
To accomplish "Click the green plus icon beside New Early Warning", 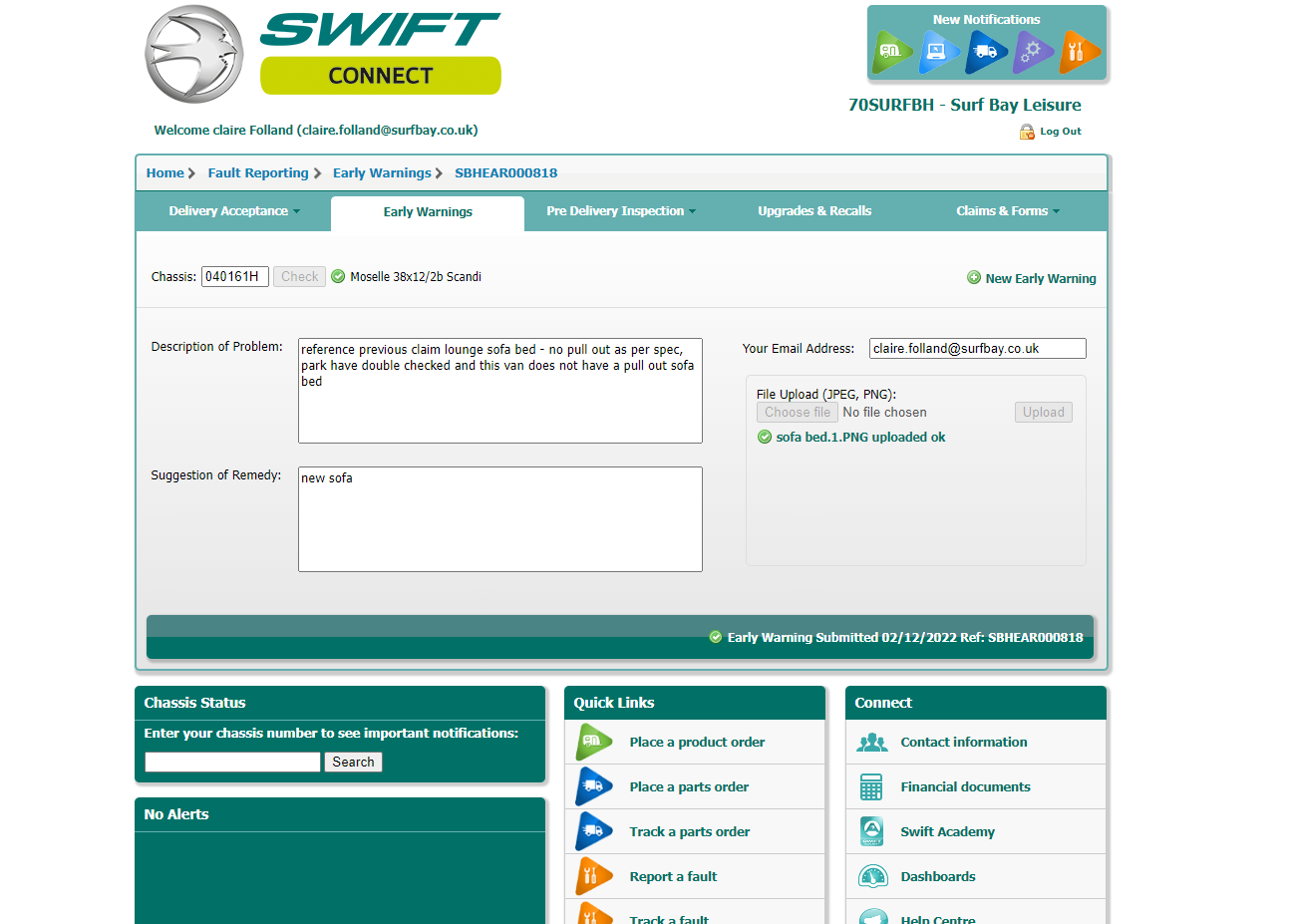I will [x=974, y=277].
